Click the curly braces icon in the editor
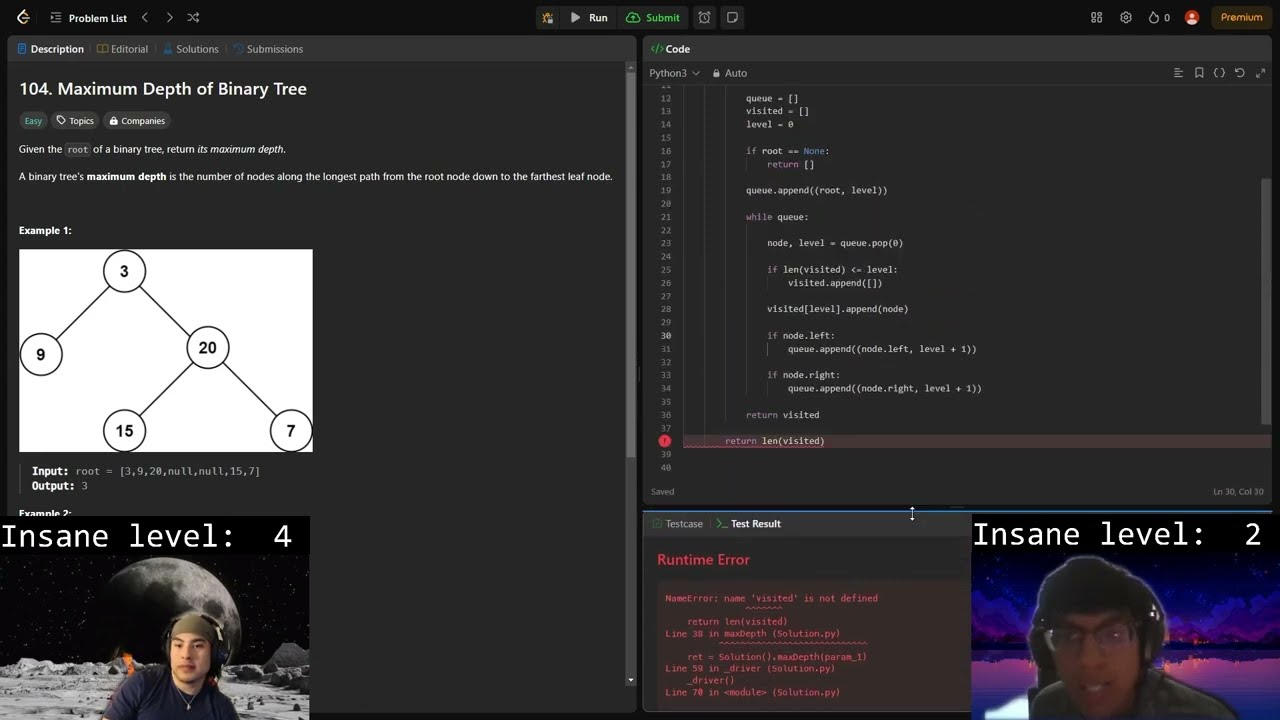Screen dimensions: 1280x720 [1219, 73]
